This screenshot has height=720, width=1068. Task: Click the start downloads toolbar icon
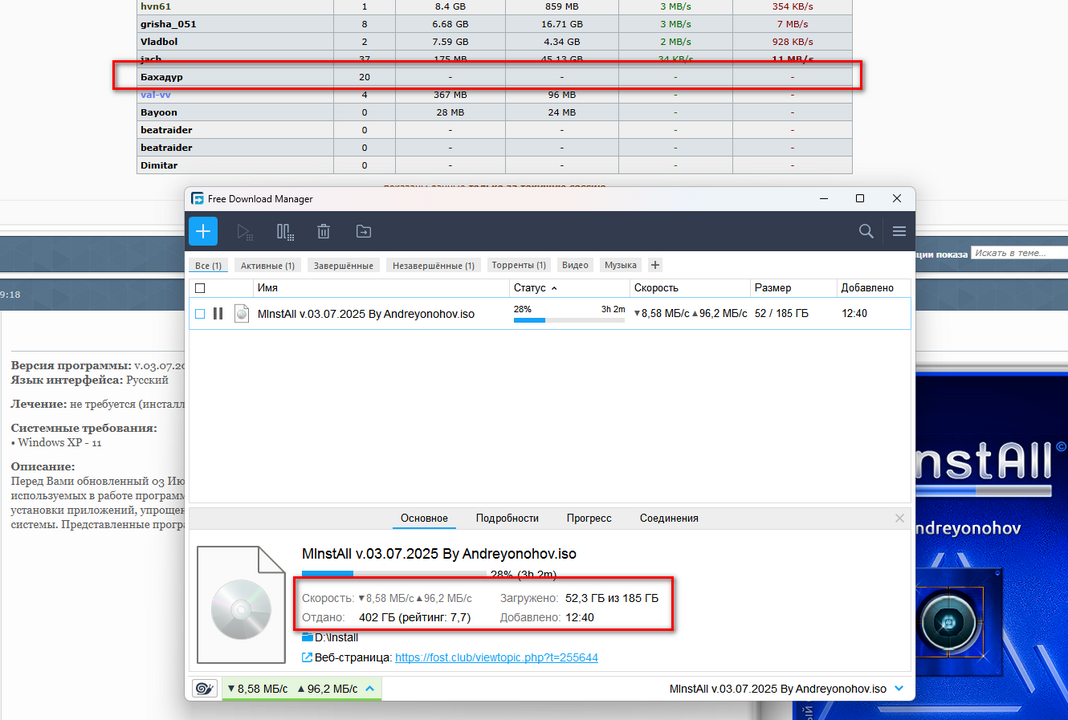tap(245, 232)
